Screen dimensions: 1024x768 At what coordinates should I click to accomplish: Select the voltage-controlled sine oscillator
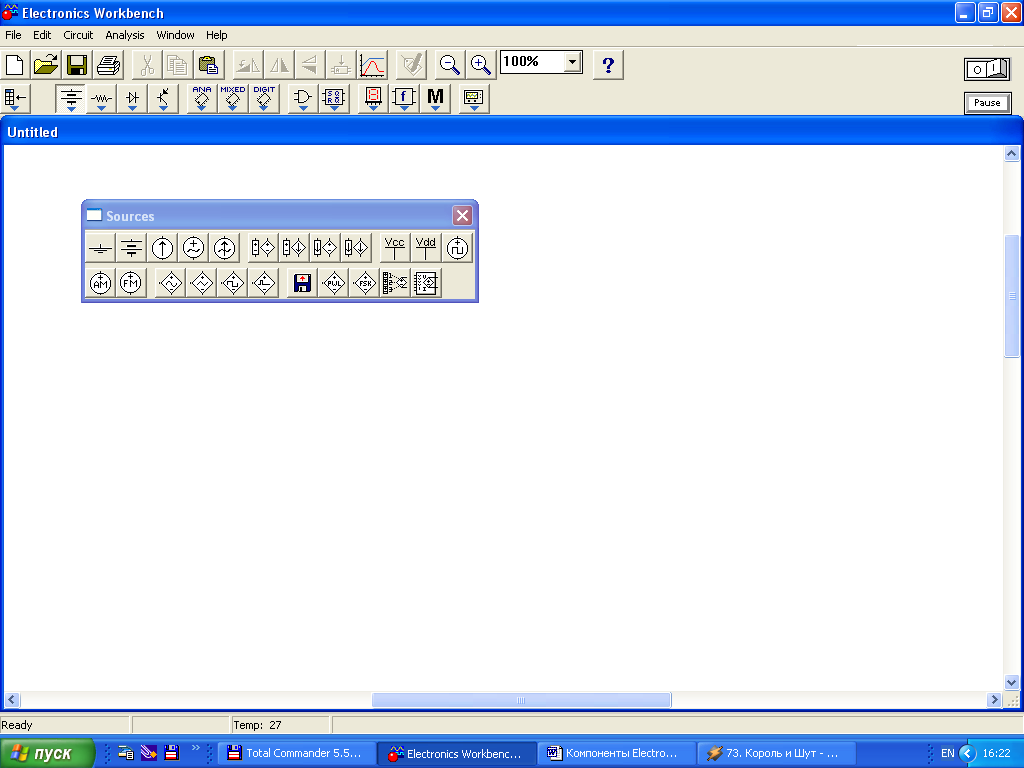click(x=171, y=283)
